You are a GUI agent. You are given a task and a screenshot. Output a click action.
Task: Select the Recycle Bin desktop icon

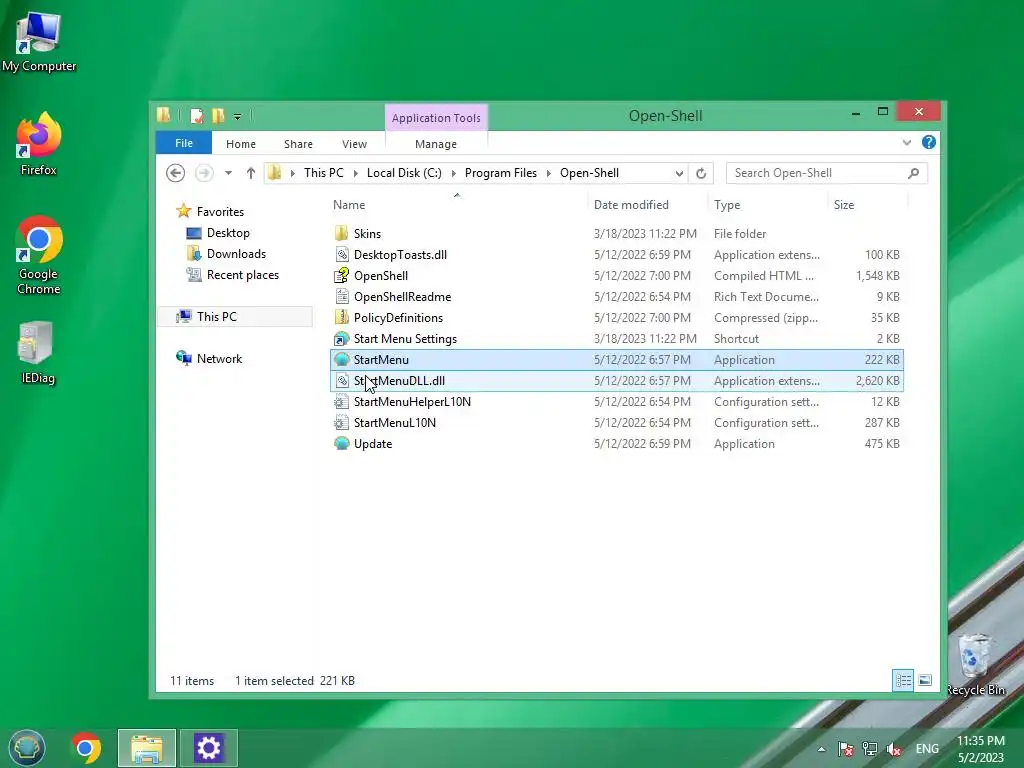[x=976, y=665]
